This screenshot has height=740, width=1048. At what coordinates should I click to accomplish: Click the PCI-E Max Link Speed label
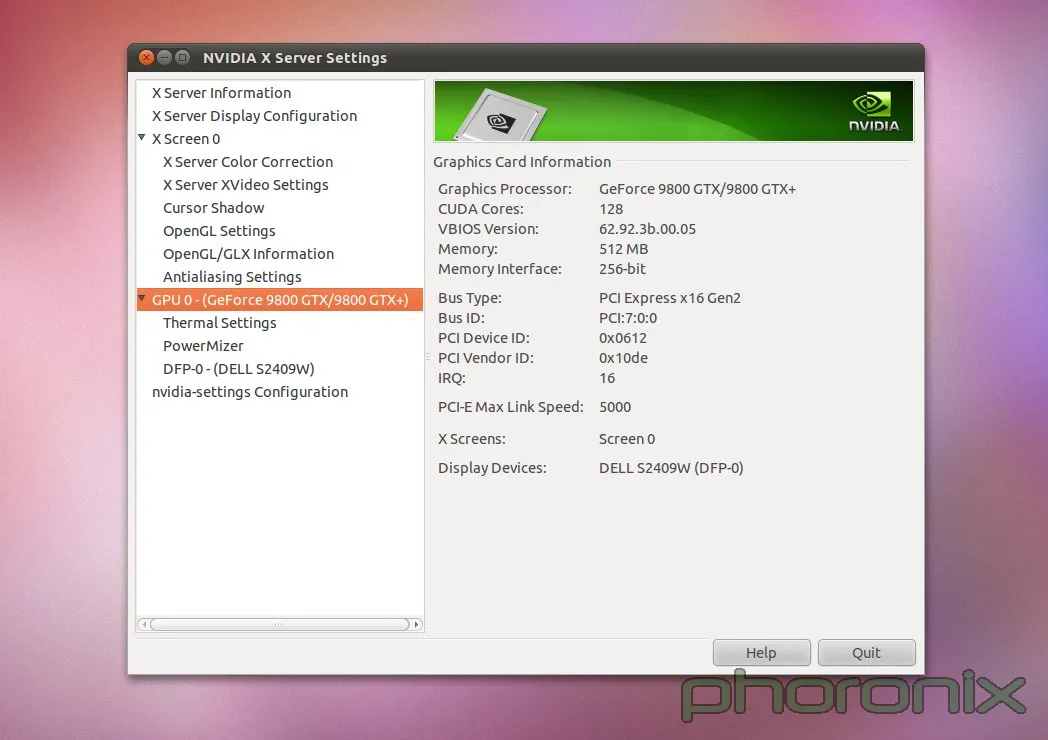point(511,407)
